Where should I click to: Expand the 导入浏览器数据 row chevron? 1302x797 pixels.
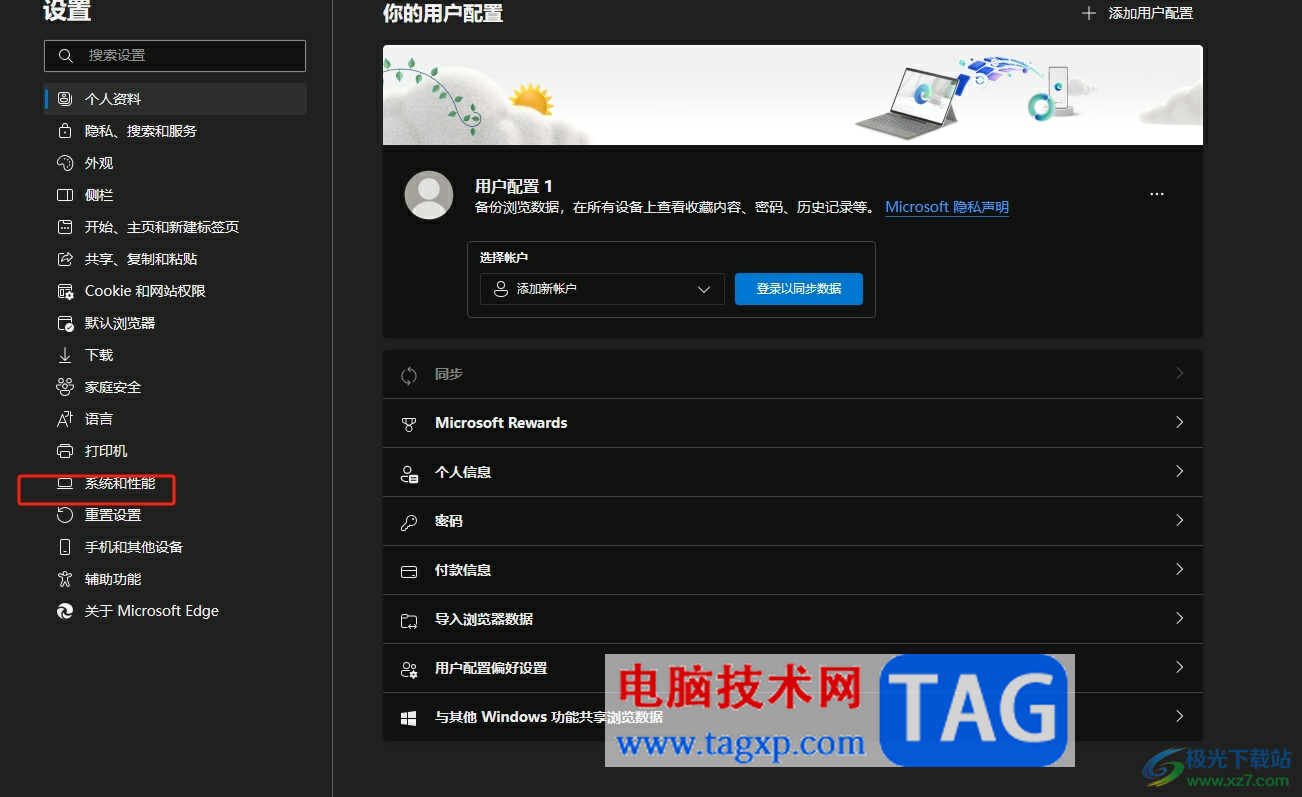1180,618
